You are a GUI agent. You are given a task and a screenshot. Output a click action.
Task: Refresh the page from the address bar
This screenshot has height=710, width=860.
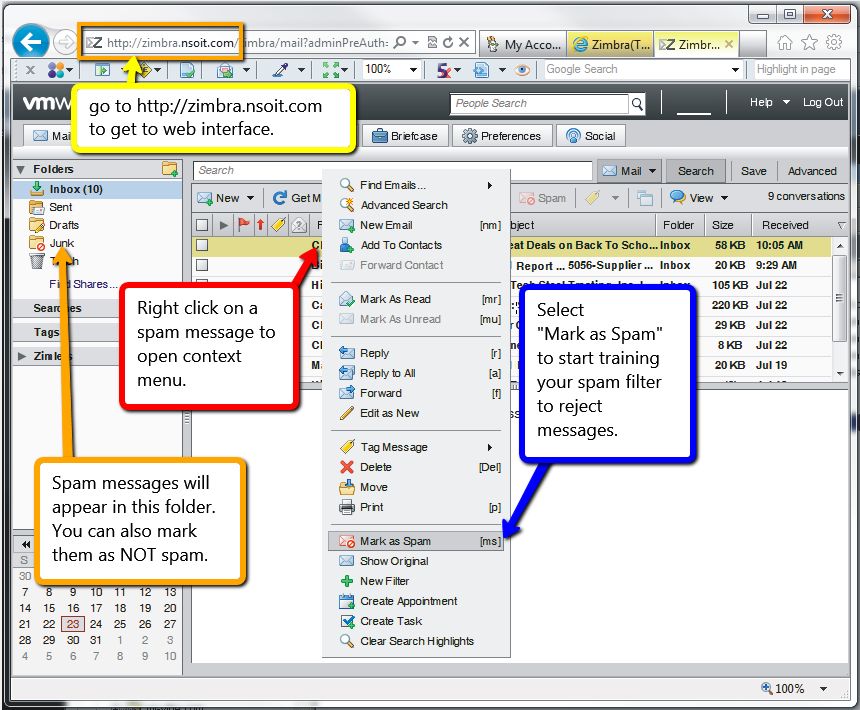click(448, 42)
